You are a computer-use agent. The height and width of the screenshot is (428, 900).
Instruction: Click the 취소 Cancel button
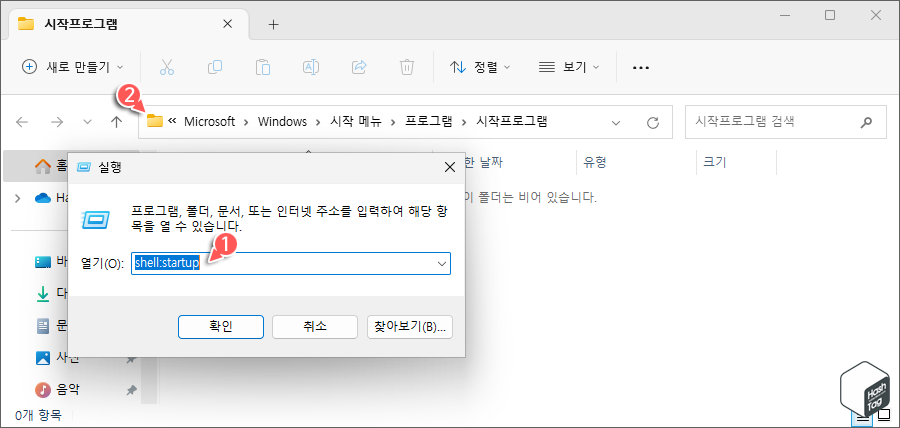tap(315, 326)
